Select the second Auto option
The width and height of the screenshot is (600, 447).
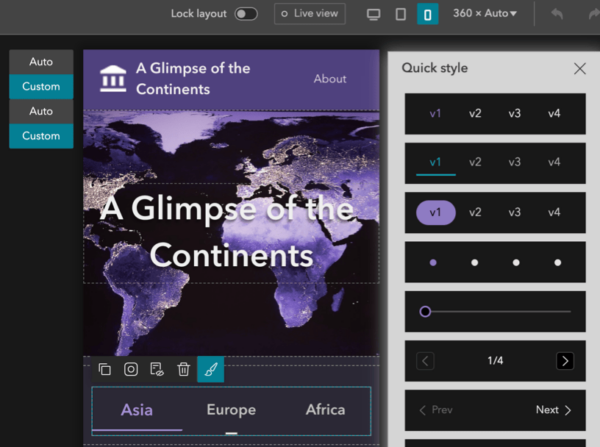[x=41, y=111]
